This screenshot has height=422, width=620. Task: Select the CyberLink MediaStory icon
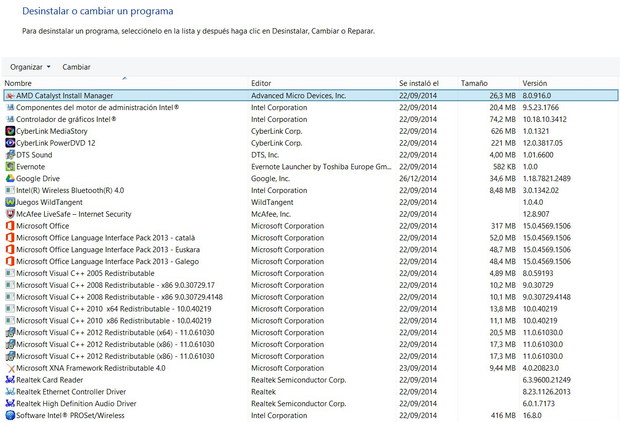(x=10, y=131)
